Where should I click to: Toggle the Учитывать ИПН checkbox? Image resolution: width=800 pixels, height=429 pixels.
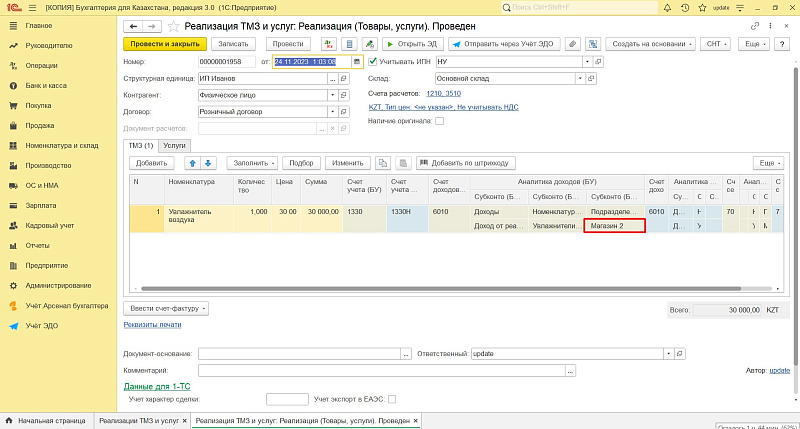373,61
